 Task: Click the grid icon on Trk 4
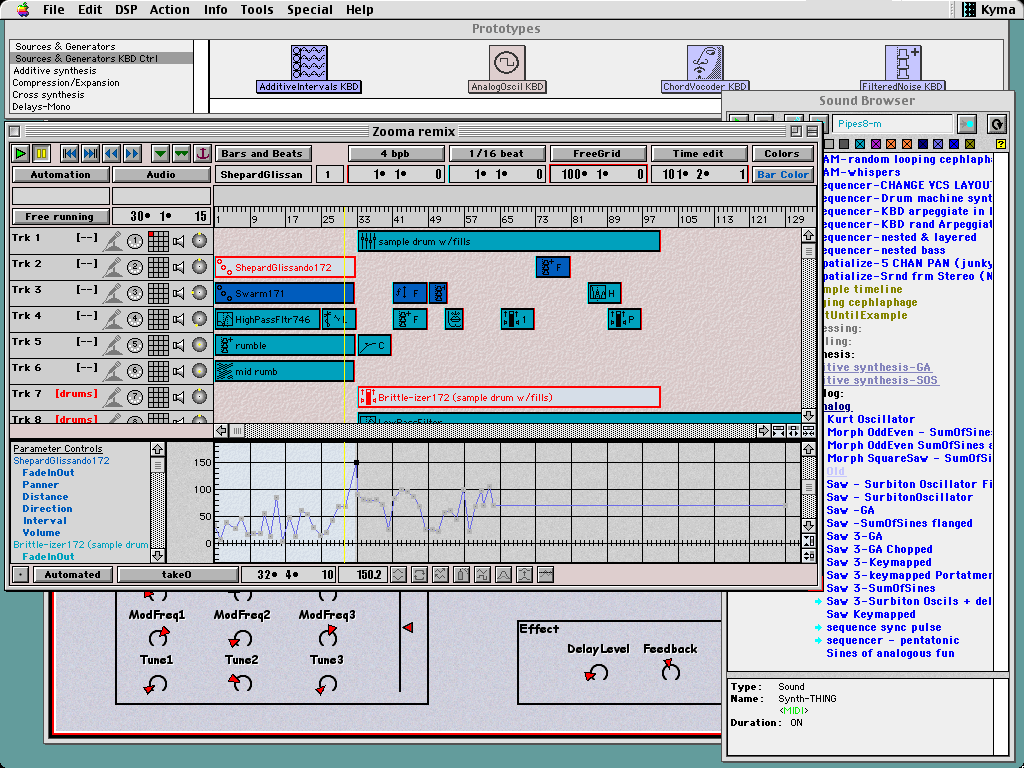click(158, 319)
